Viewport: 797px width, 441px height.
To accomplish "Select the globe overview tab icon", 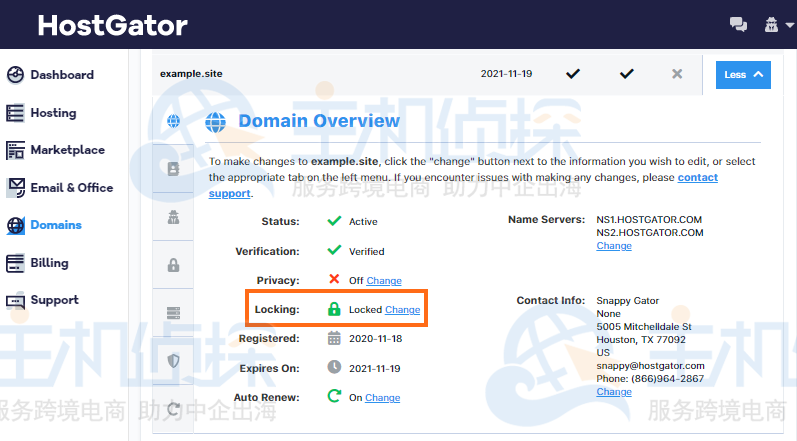I will (x=173, y=122).
